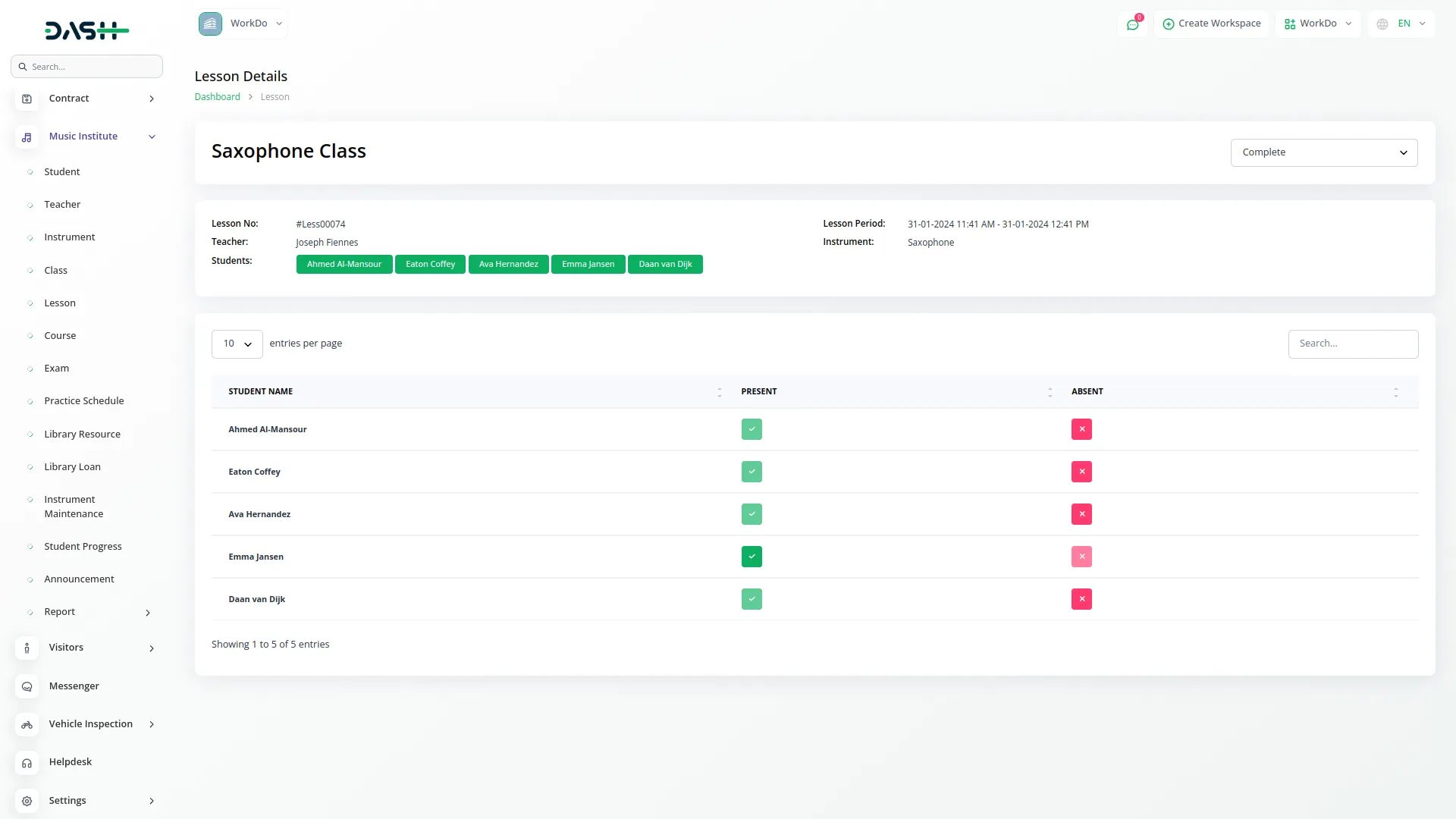The height and width of the screenshot is (819, 1456).
Task: Click the Vehicle Inspection icon
Action: (x=27, y=725)
